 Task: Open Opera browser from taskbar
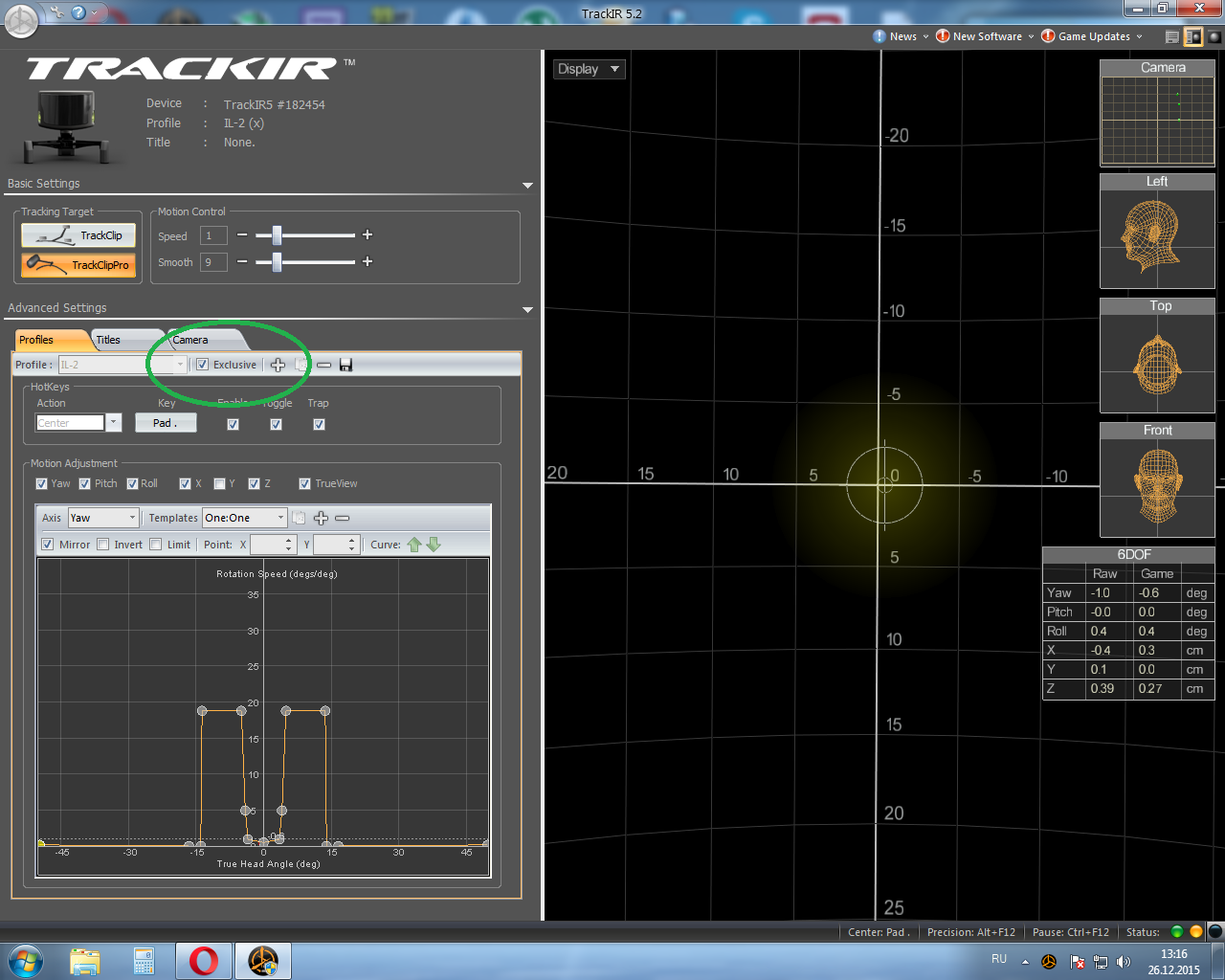coord(203,961)
